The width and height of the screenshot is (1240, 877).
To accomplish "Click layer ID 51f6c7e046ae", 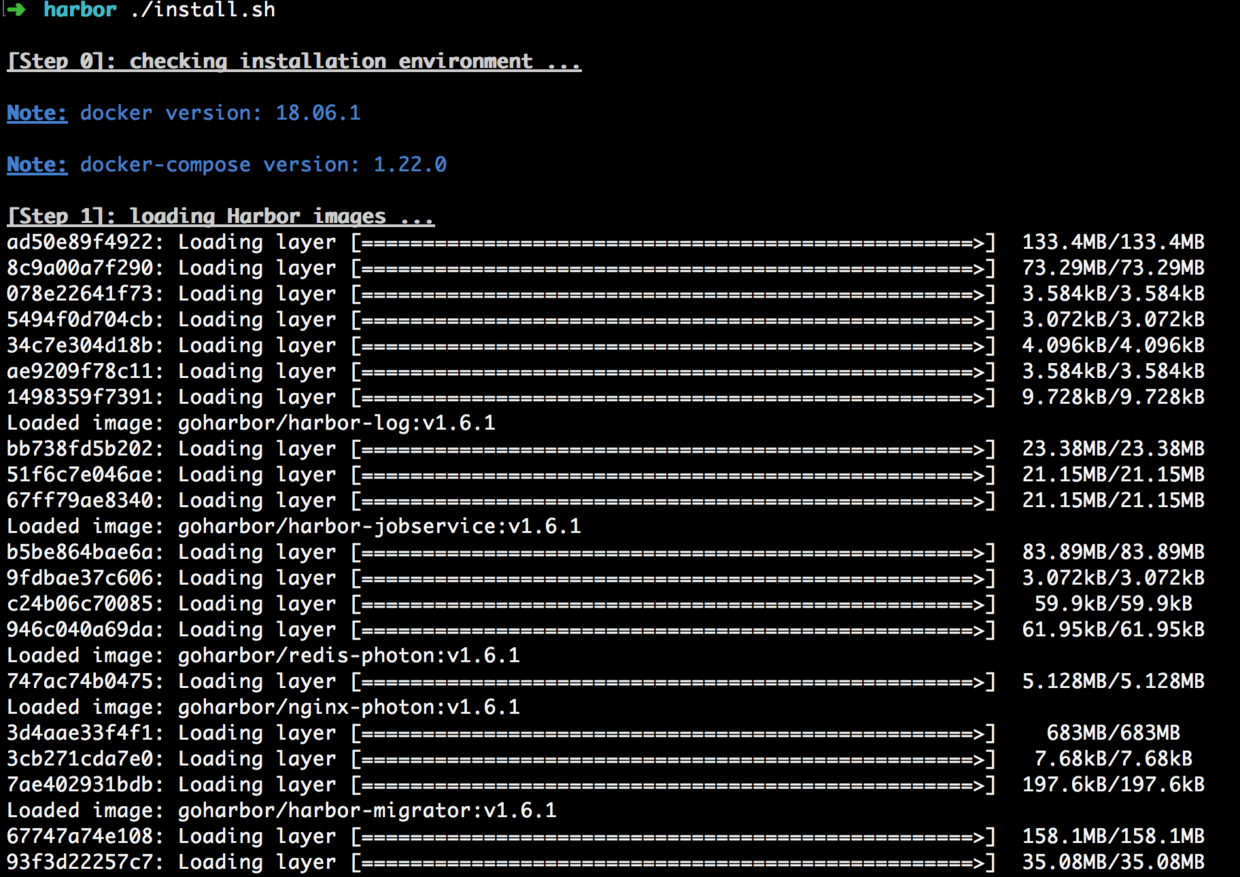I will [80, 475].
